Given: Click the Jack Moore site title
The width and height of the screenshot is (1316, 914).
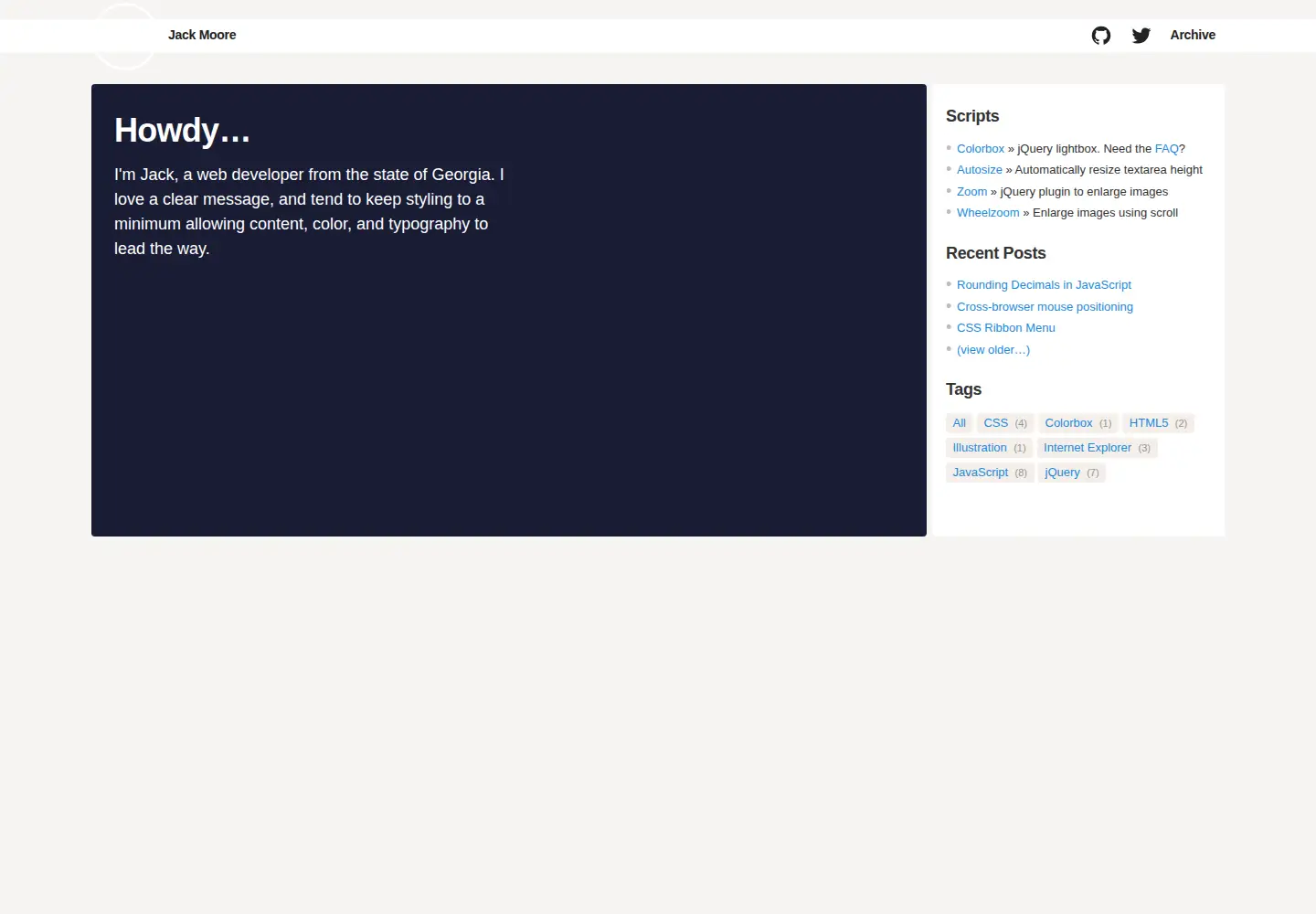Looking at the screenshot, I should click(x=202, y=35).
